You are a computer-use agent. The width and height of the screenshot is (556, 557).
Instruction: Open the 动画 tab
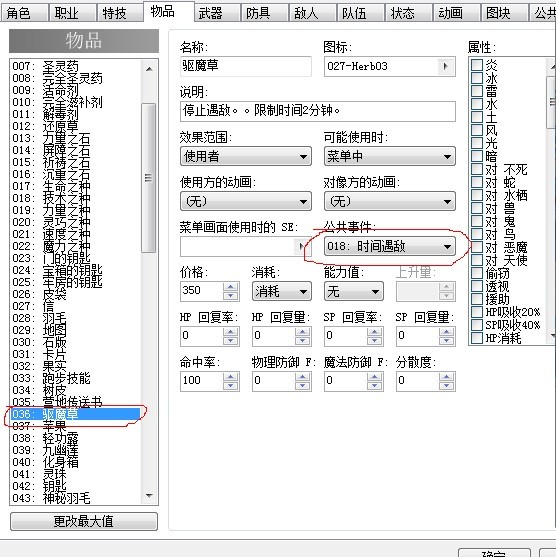(x=456, y=13)
